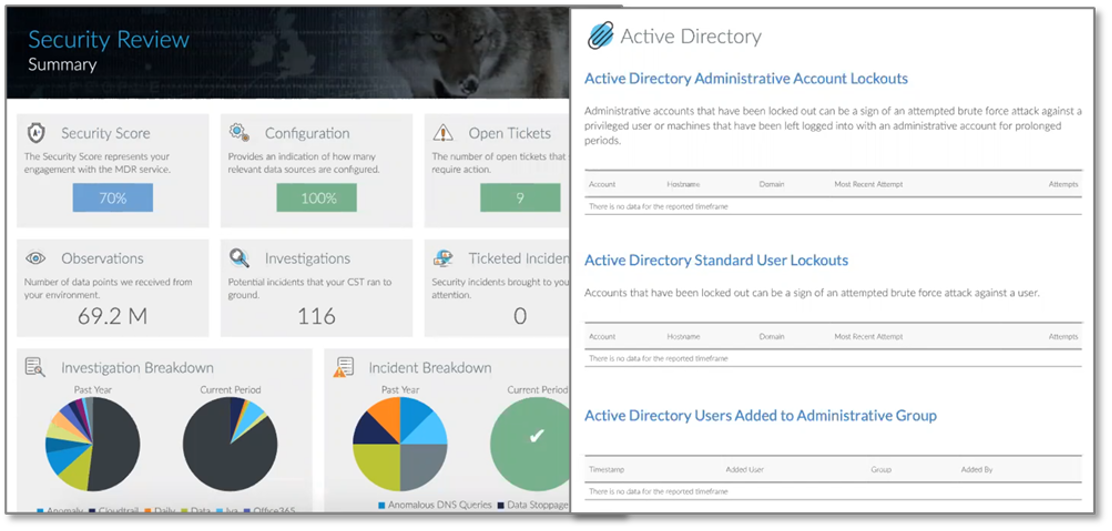Click the Open Tickets warning triangle icon

[443, 133]
